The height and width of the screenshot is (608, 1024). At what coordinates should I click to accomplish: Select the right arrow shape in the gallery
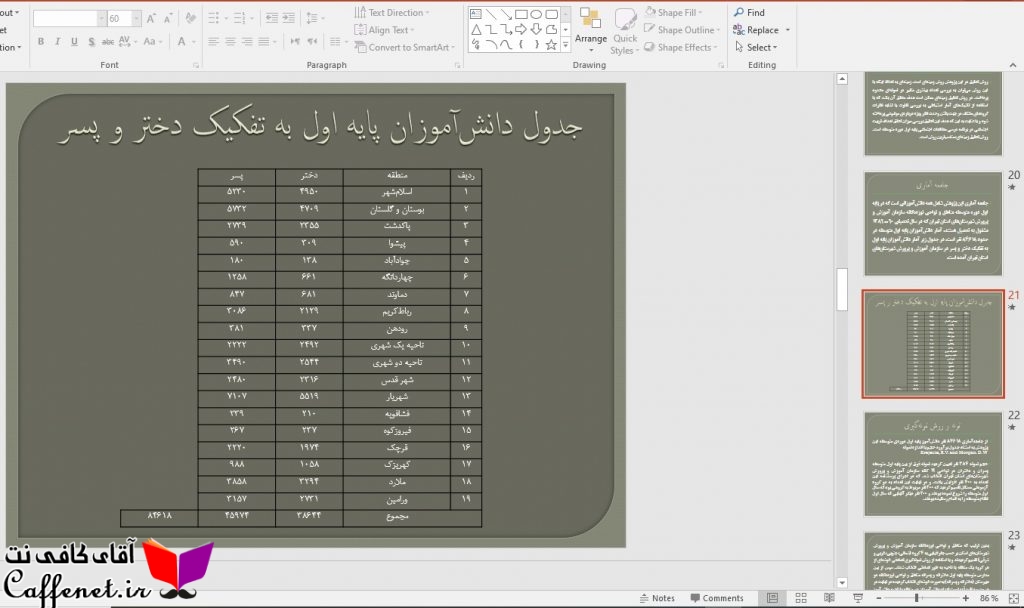521,29
